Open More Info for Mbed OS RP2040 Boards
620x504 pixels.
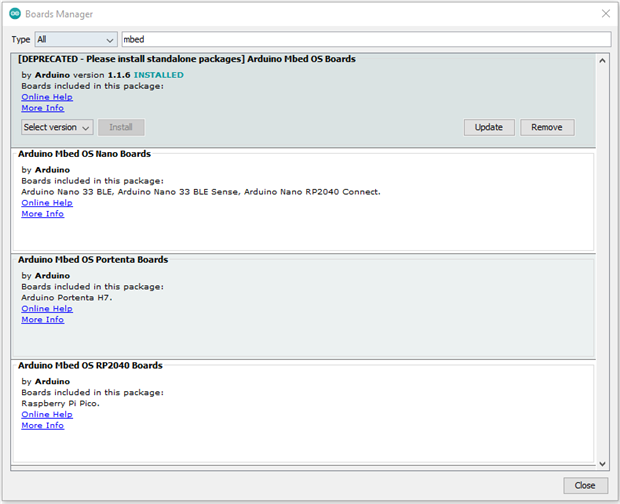(43, 425)
